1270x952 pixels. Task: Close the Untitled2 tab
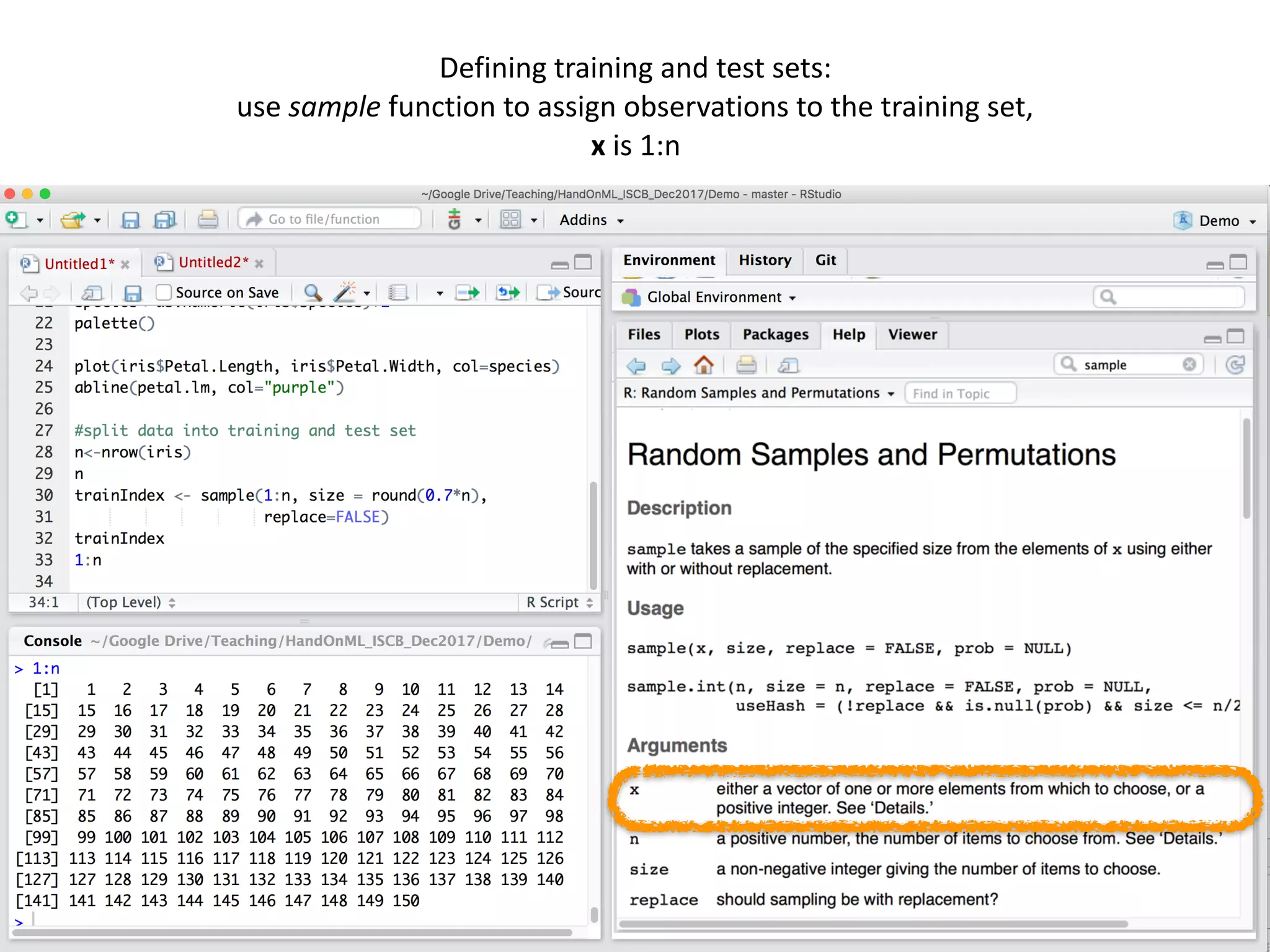(x=259, y=264)
